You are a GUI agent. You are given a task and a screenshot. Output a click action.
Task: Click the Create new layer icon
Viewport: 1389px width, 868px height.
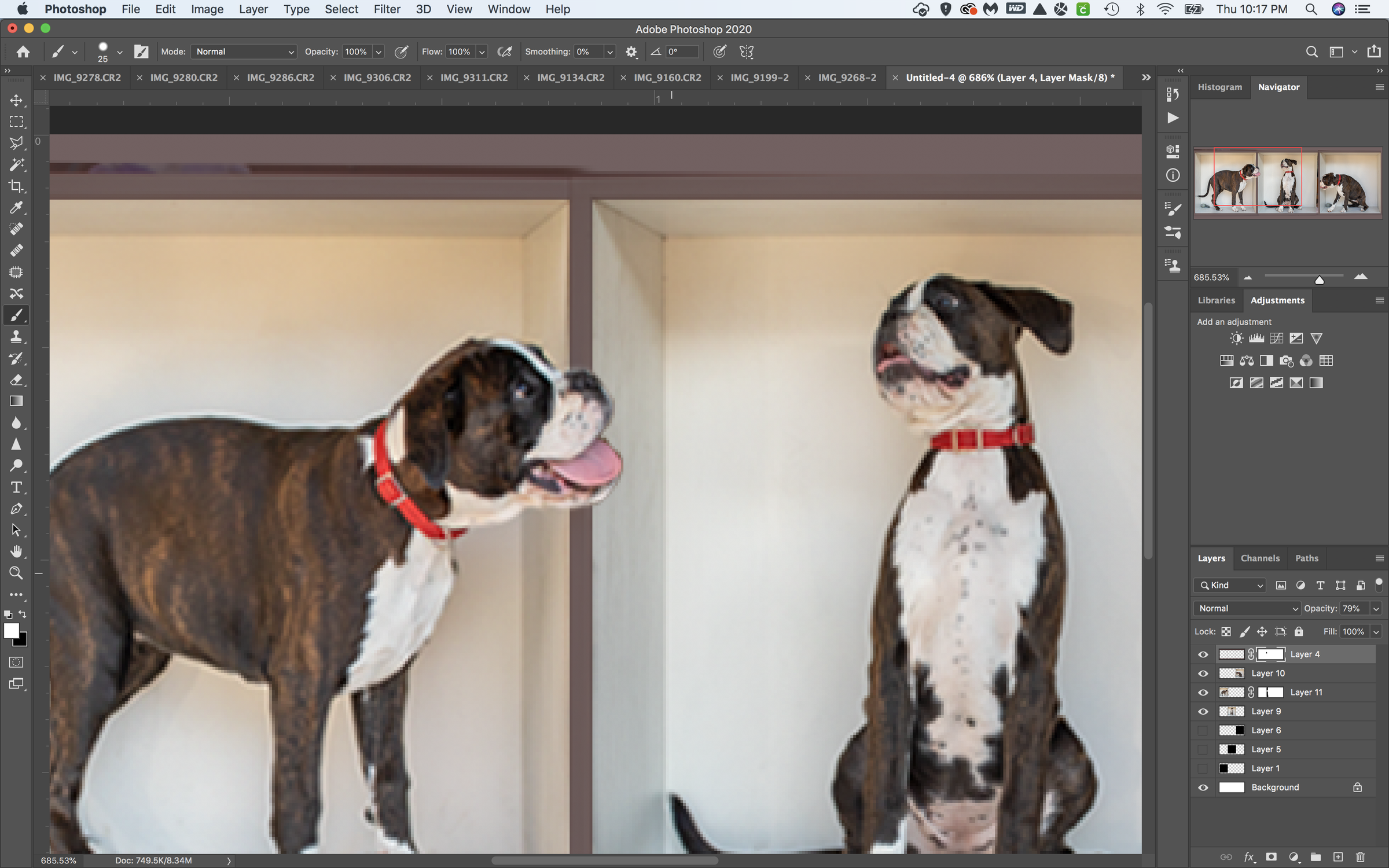(x=1337, y=858)
